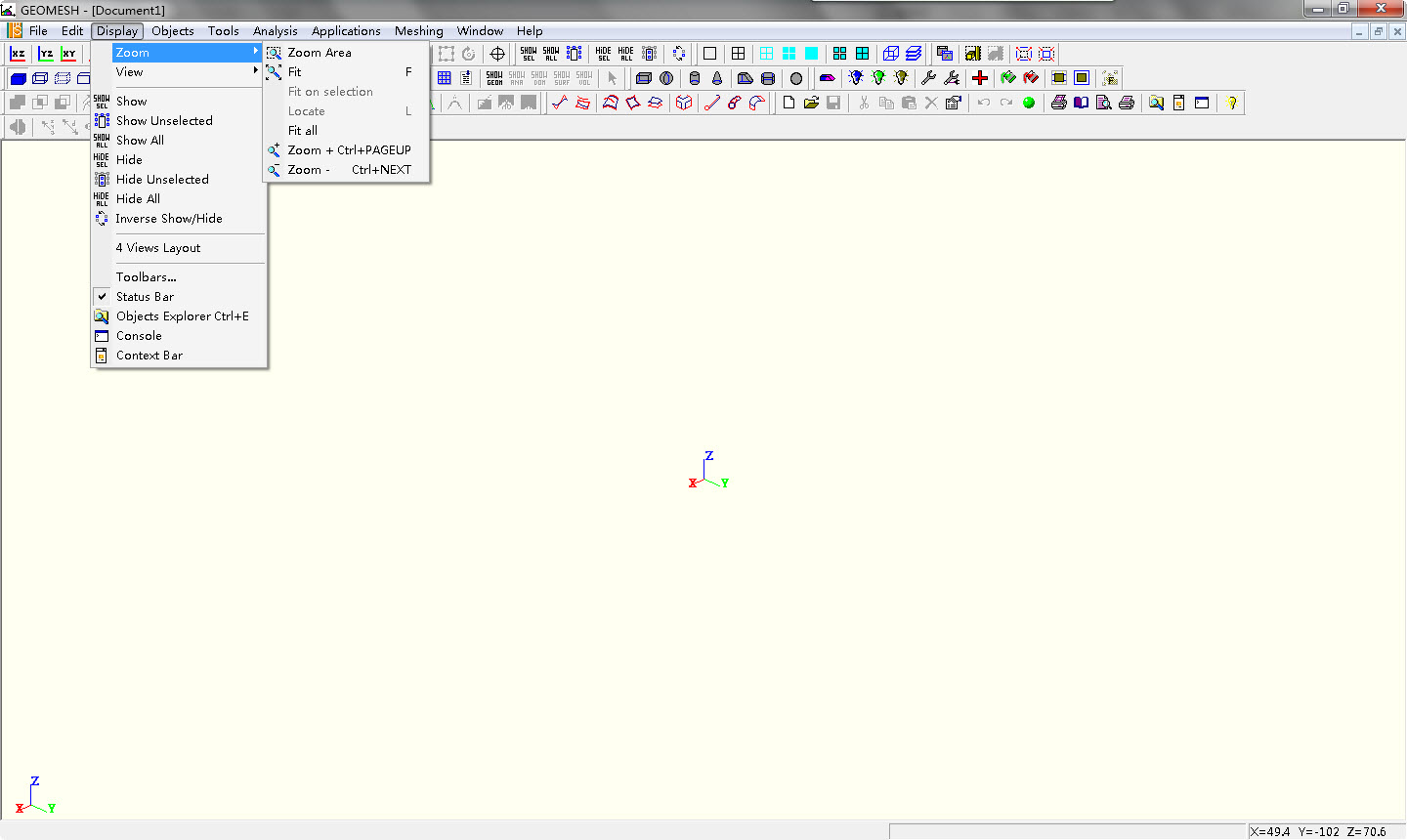Select the YZ plane view icon
This screenshot has height=840, width=1407.
click(46, 54)
